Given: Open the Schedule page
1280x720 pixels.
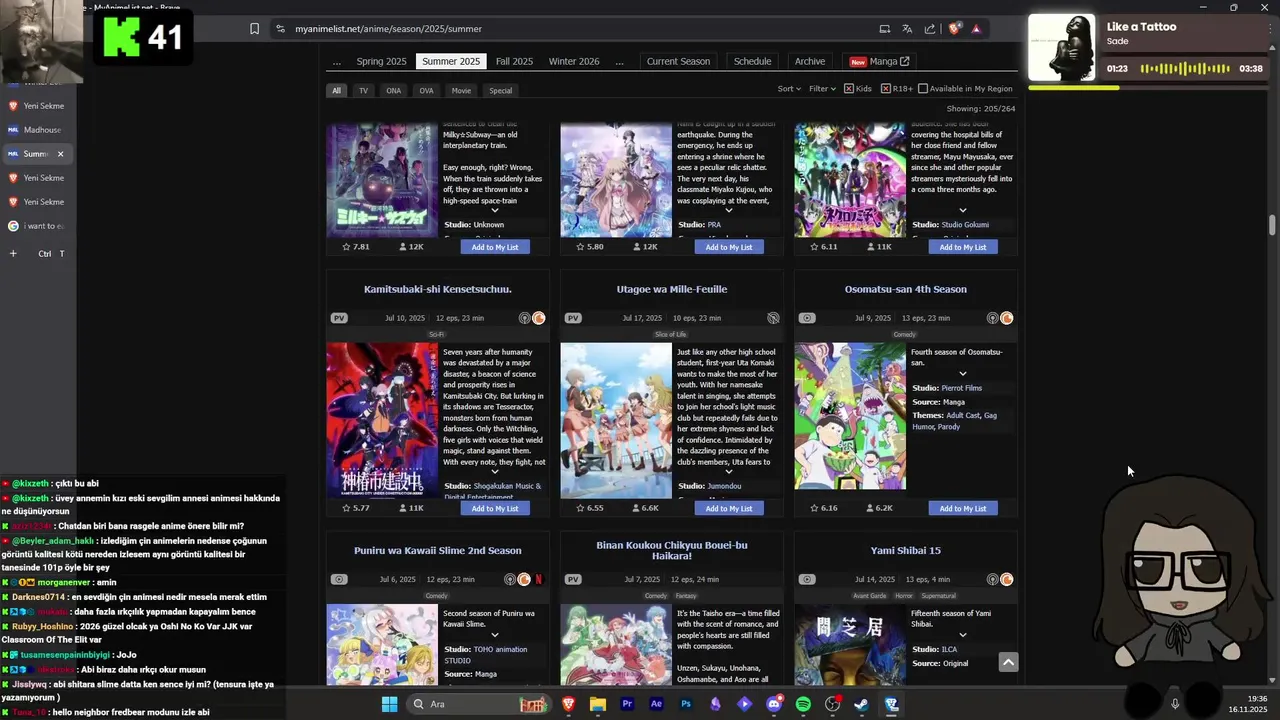Looking at the screenshot, I should pos(752,61).
